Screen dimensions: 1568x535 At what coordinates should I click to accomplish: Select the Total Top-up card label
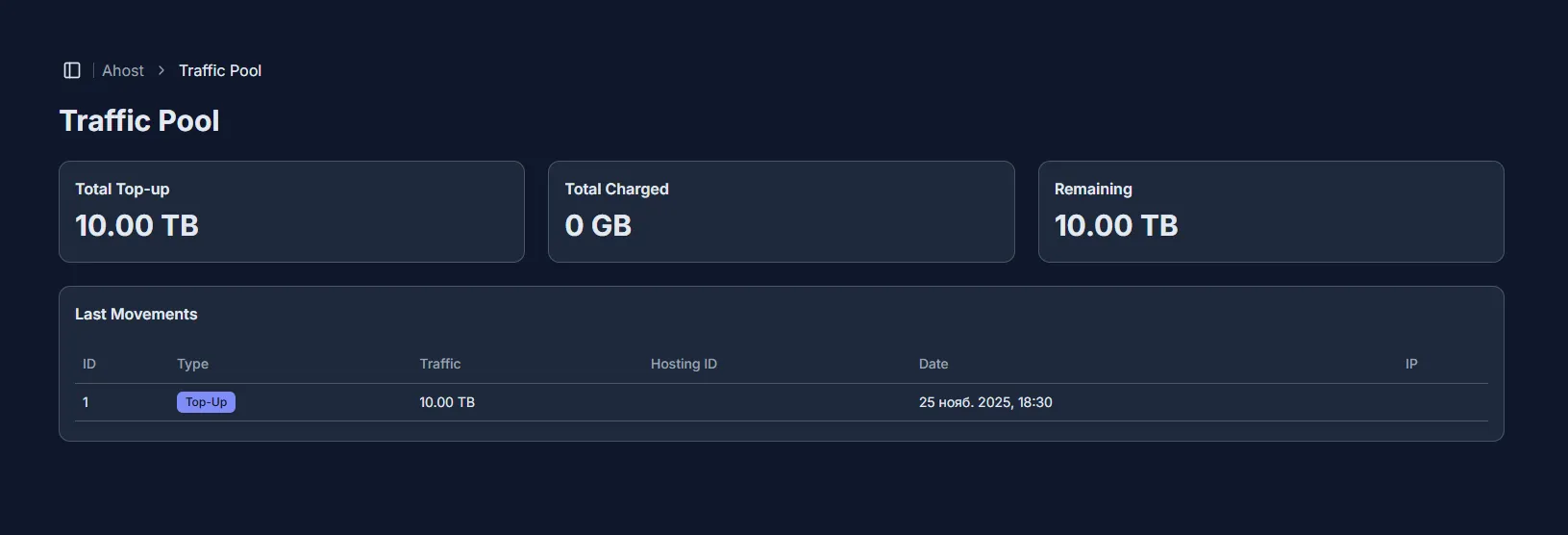pyautogui.click(x=122, y=189)
